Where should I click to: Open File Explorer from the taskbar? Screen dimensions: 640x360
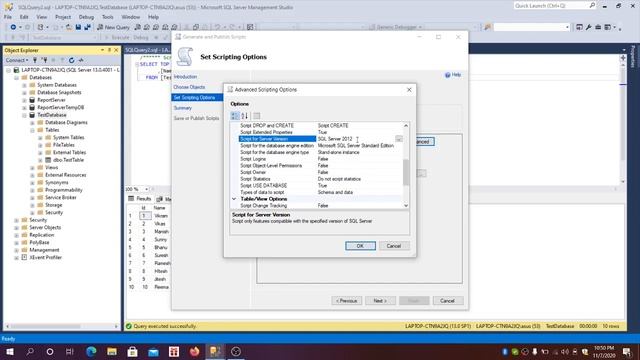(112, 351)
